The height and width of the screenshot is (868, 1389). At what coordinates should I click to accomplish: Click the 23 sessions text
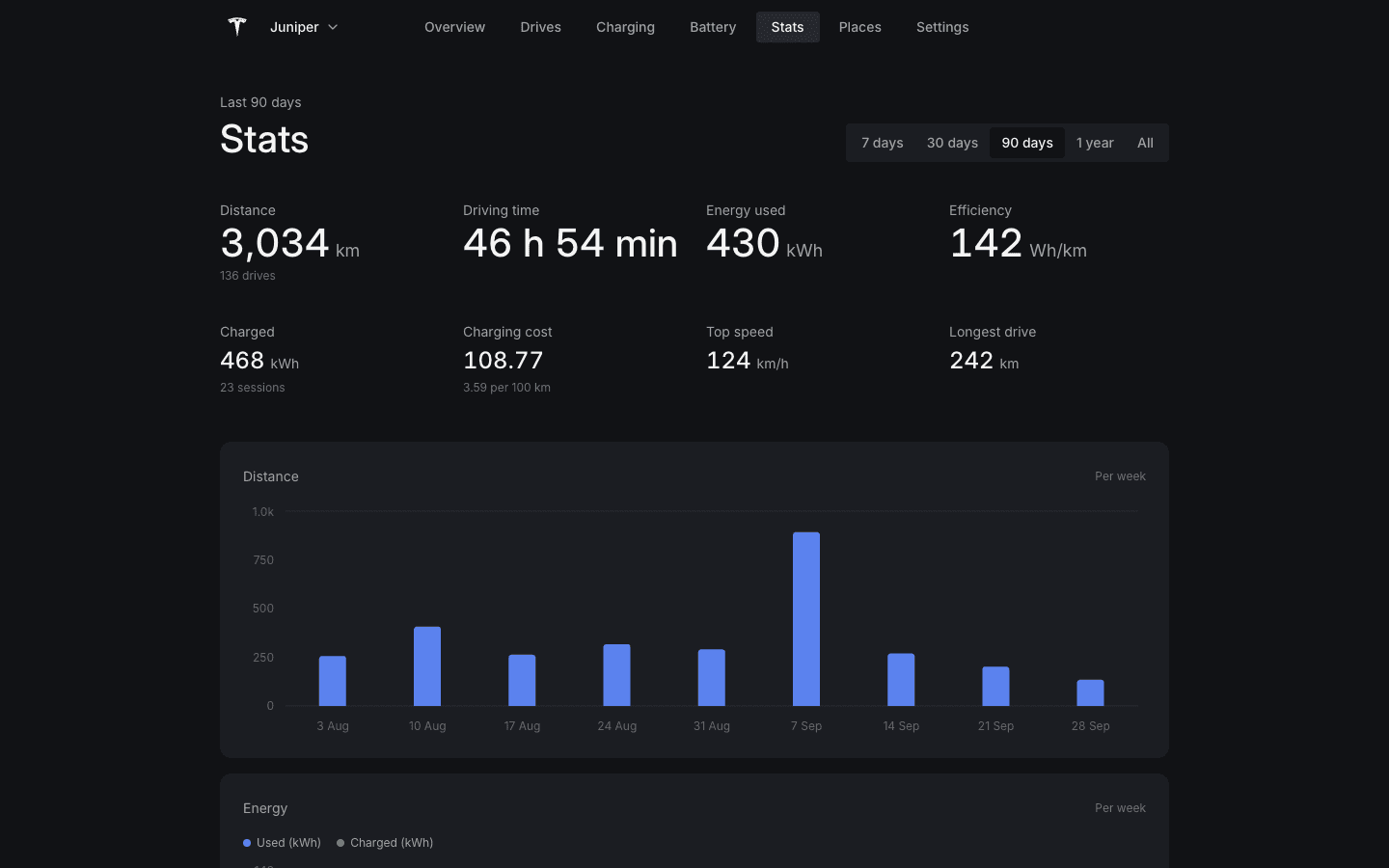pyautogui.click(x=253, y=388)
